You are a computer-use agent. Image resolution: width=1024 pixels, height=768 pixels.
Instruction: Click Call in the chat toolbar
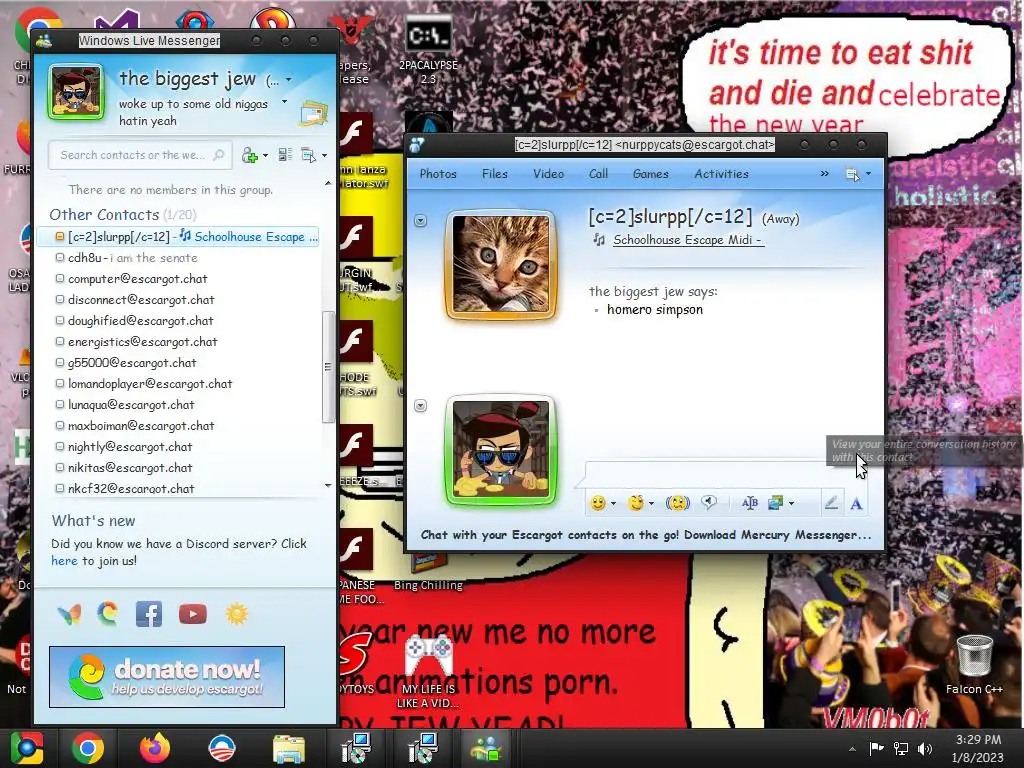tap(598, 174)
